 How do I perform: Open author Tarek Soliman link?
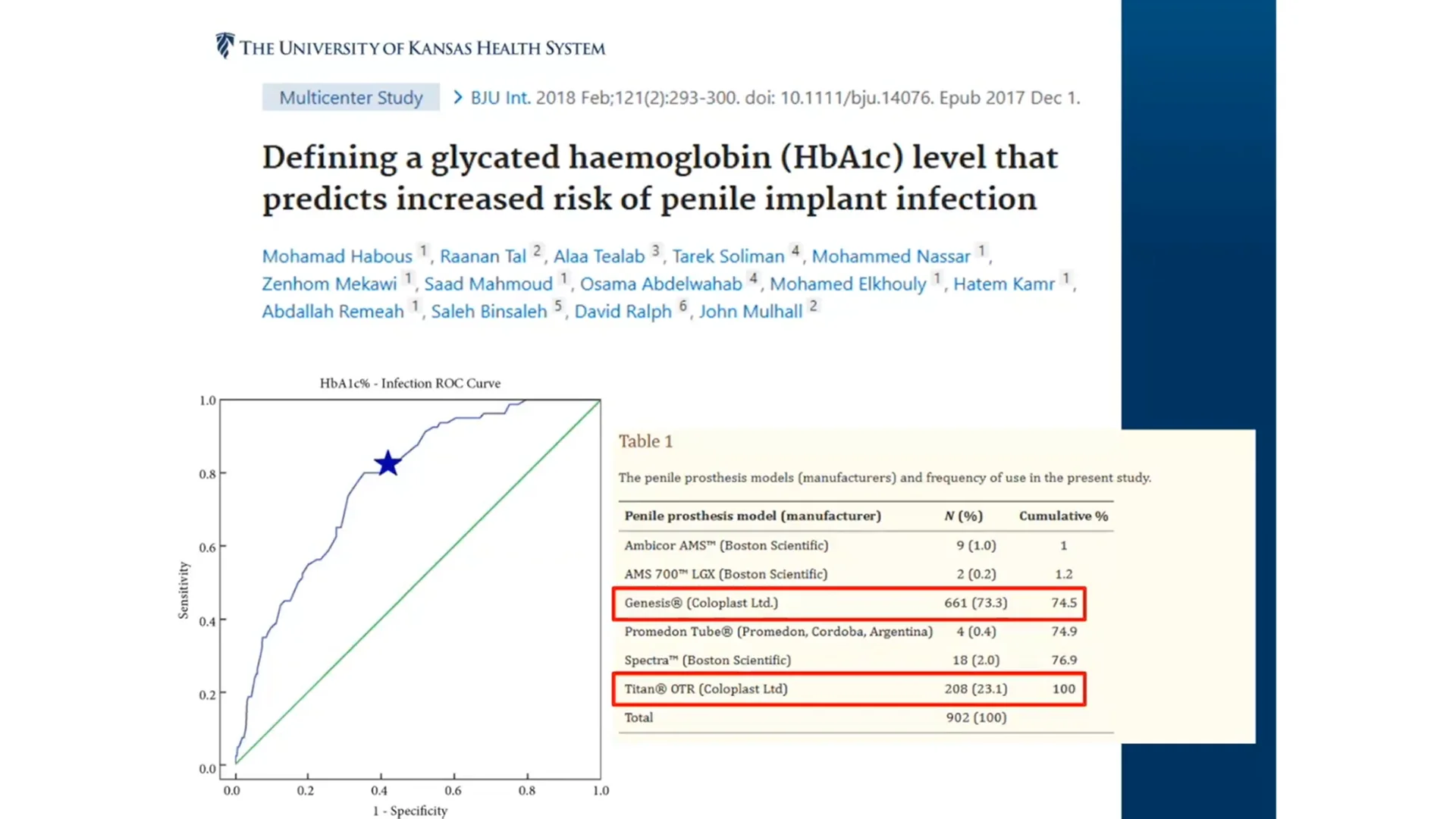pyautogui.click(x=728, y=256)
